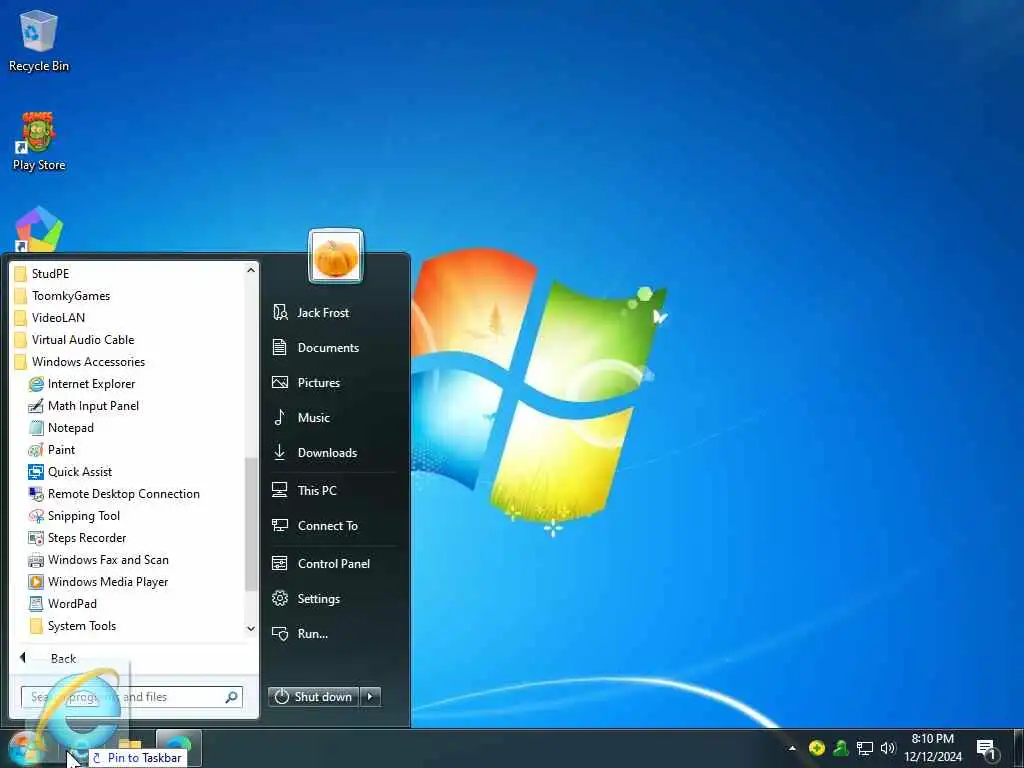Start Quick Assist
The image size is (1024, 768).
coord(70,472)
